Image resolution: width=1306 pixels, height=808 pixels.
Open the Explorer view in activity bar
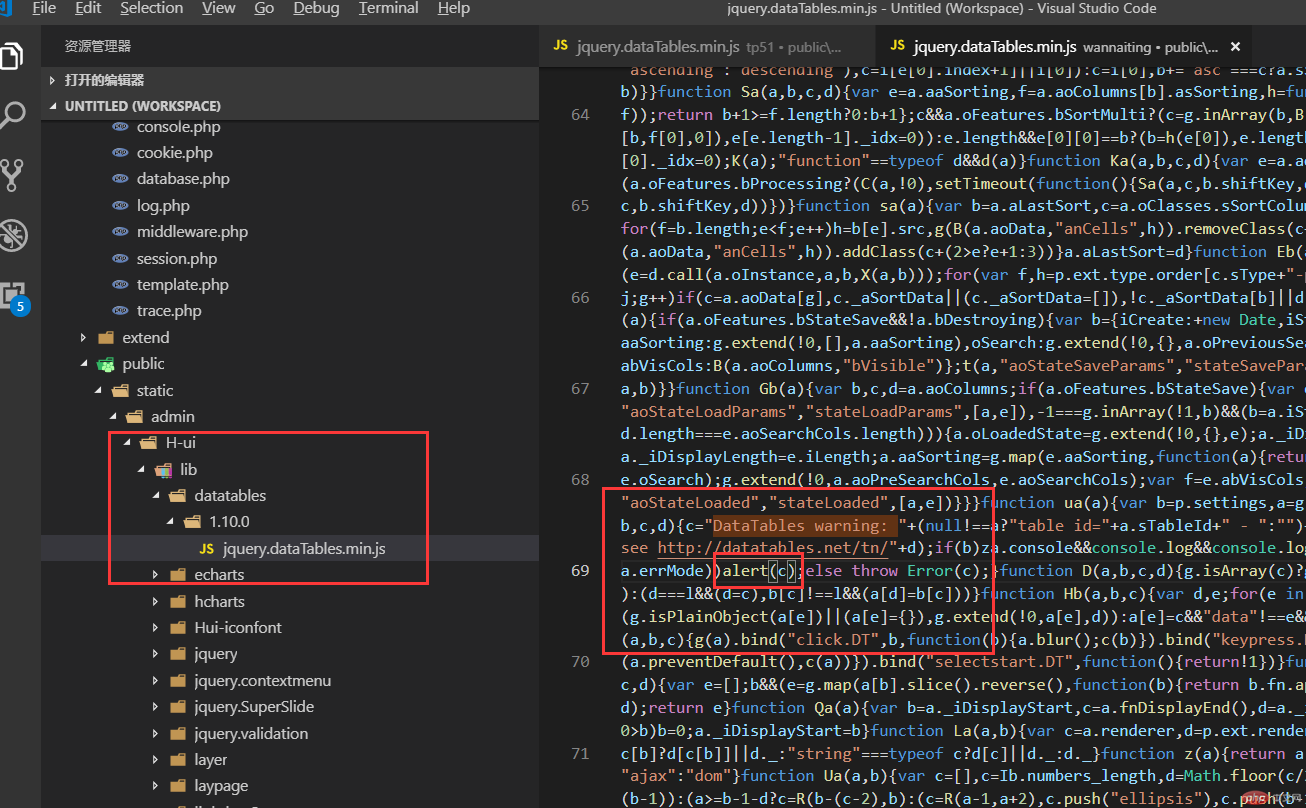10,55
